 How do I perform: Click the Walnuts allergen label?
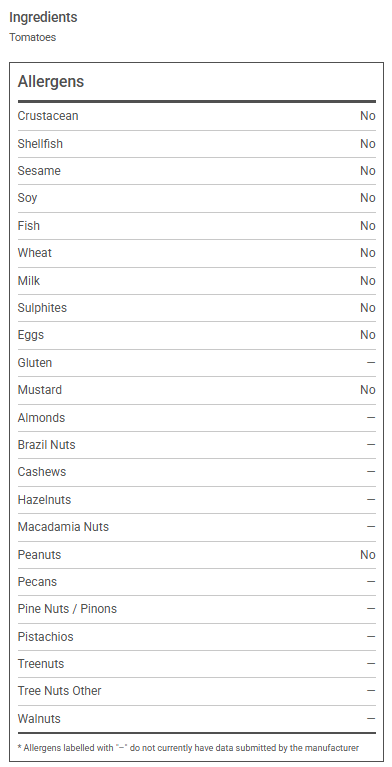(39, 719)
